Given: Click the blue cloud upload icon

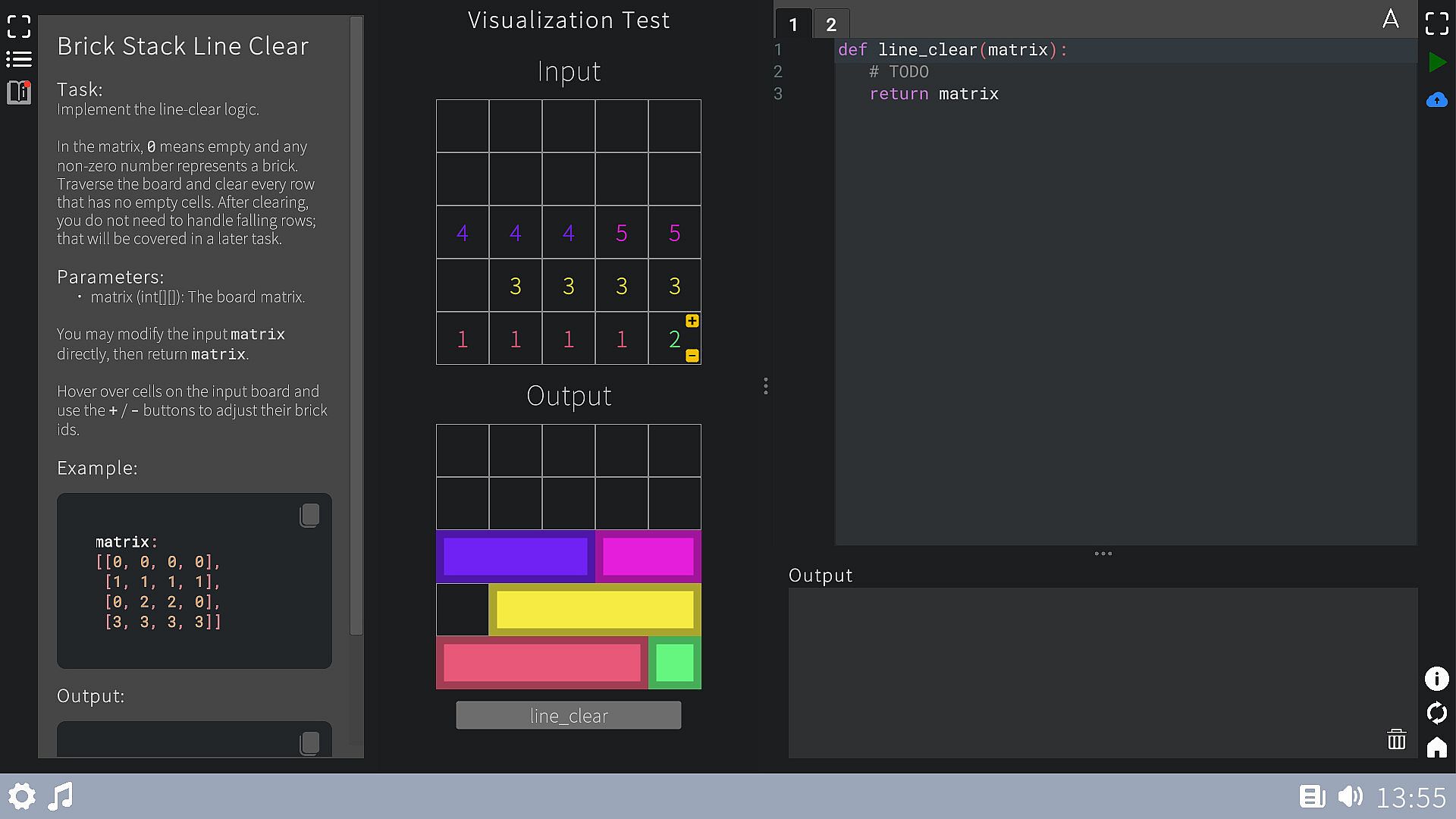Looking at the screenshot, I should [1437, 100].
